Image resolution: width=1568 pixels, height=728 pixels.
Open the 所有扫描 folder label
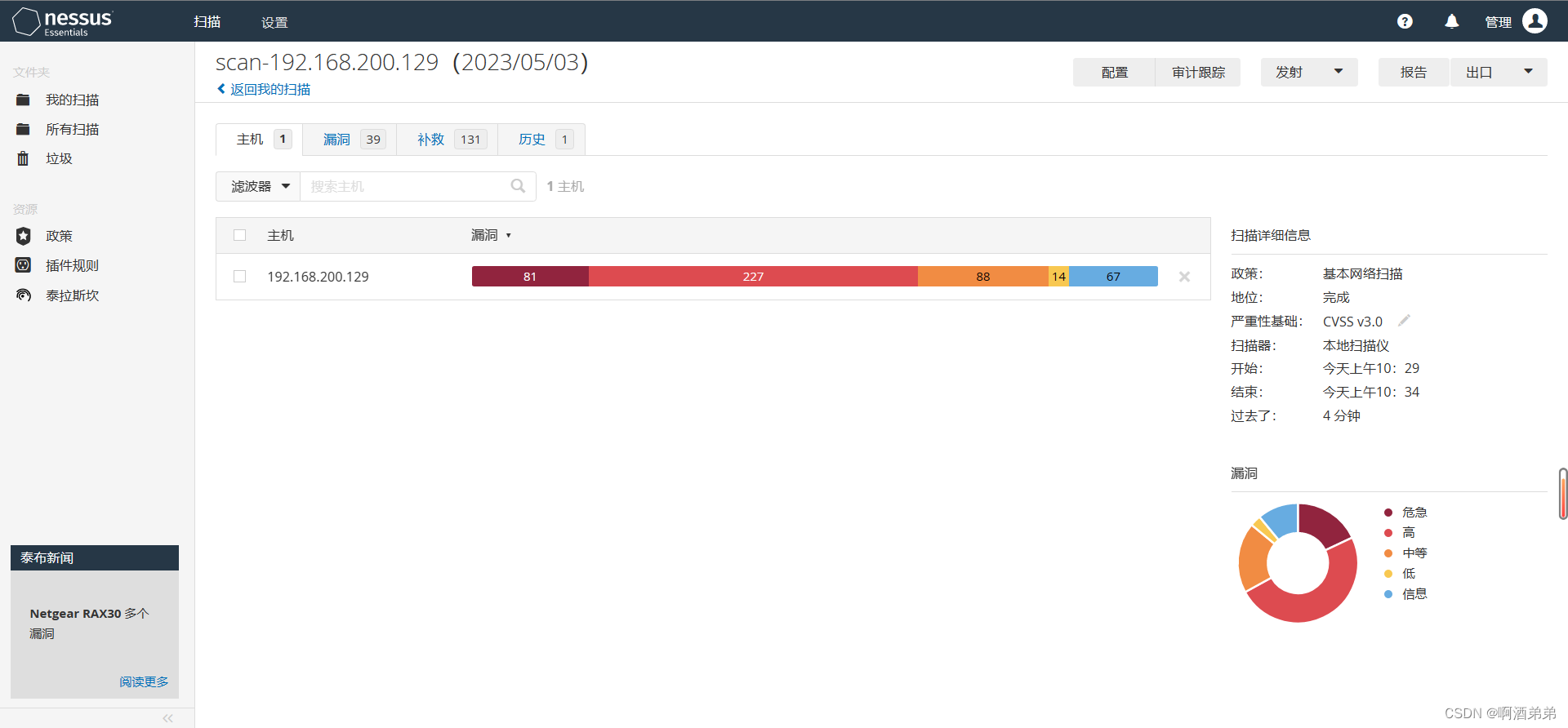[72, 129]
